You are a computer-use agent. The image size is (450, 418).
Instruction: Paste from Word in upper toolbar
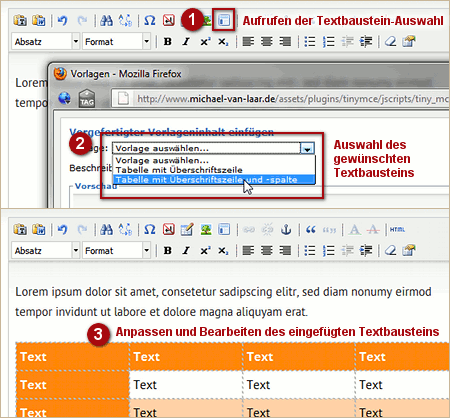click(39, 21)
